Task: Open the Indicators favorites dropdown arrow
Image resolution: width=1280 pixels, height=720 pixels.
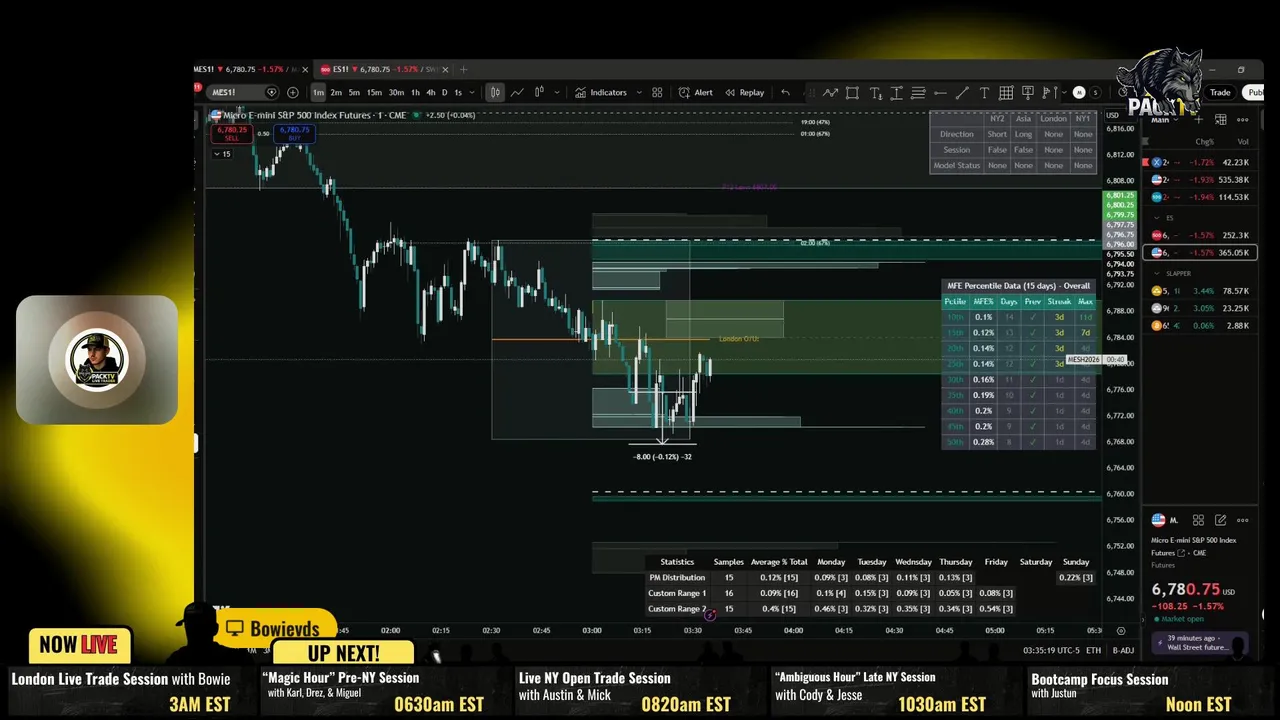Action: tap(639, 92)
